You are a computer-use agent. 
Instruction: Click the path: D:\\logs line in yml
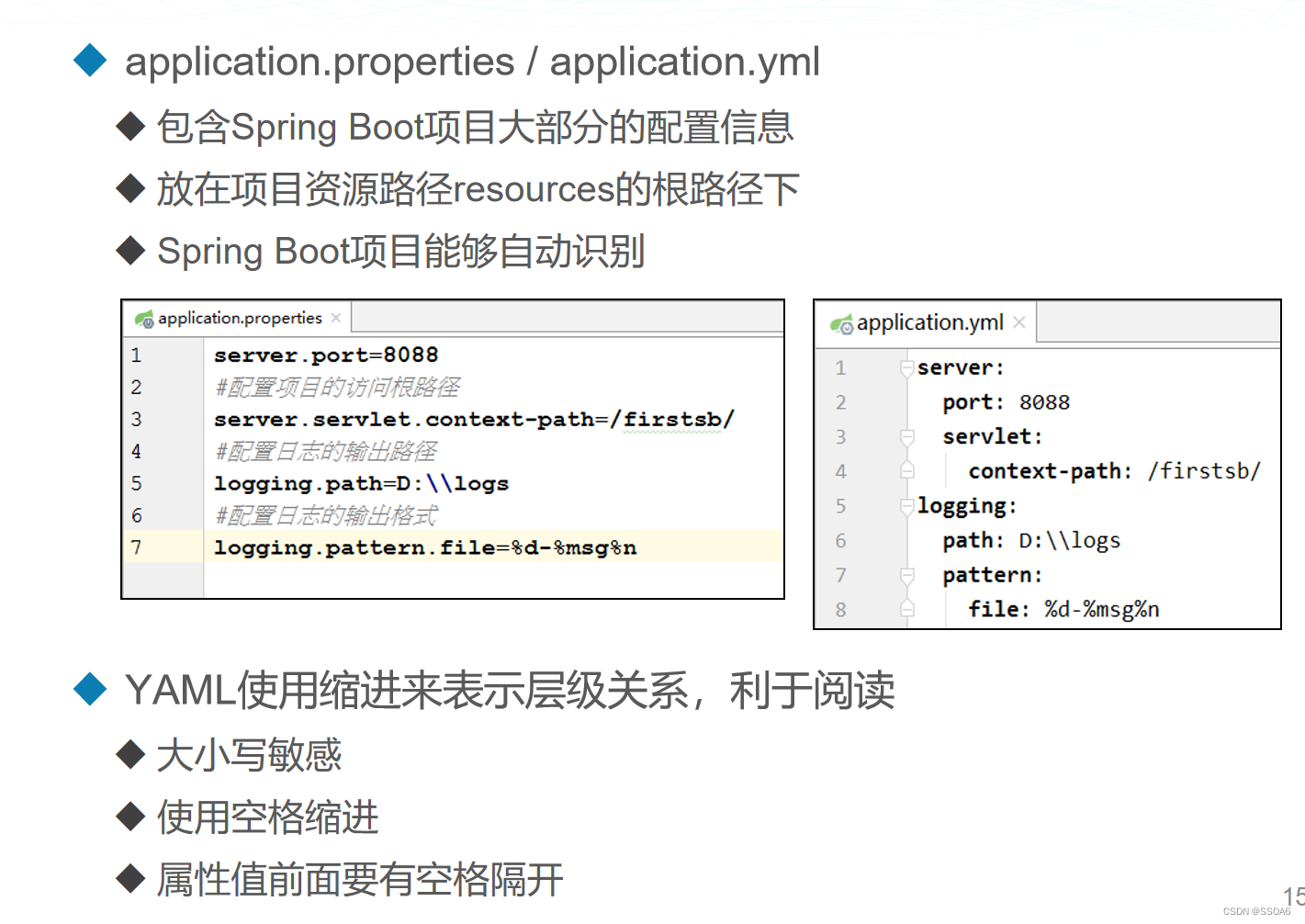(x=1031, y=540)
